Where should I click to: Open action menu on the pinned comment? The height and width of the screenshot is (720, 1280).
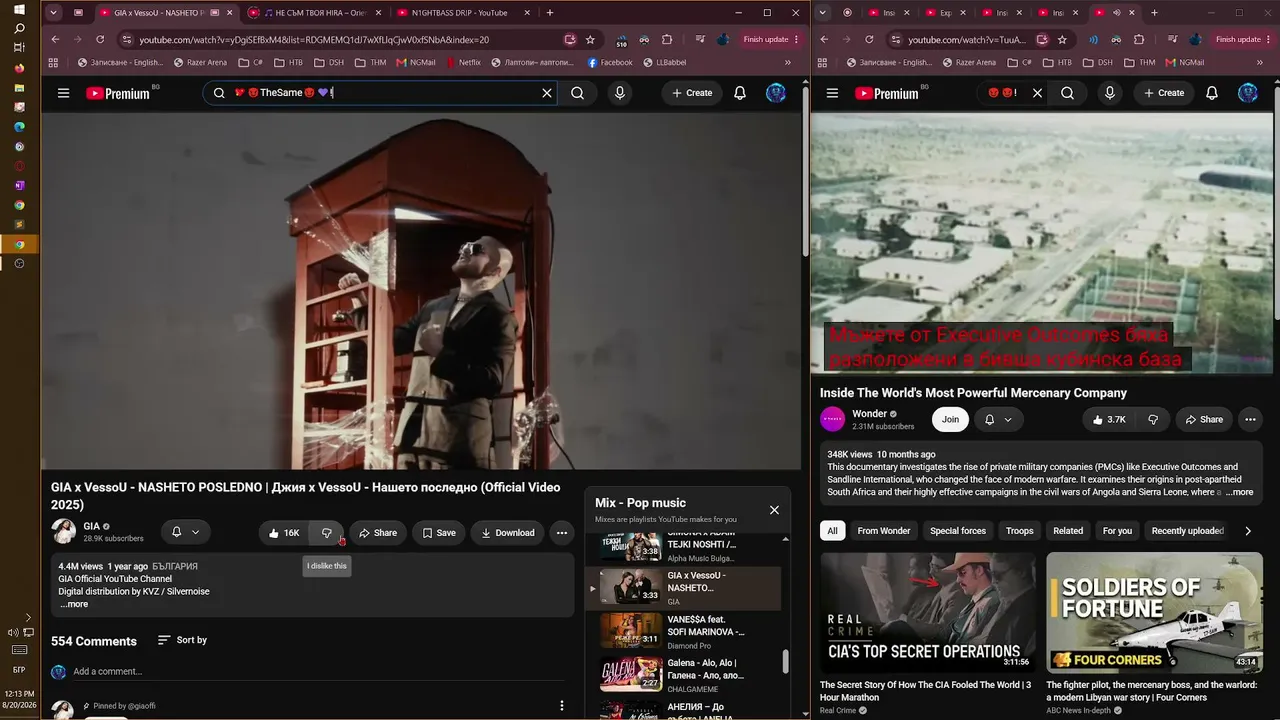[562, 706]
